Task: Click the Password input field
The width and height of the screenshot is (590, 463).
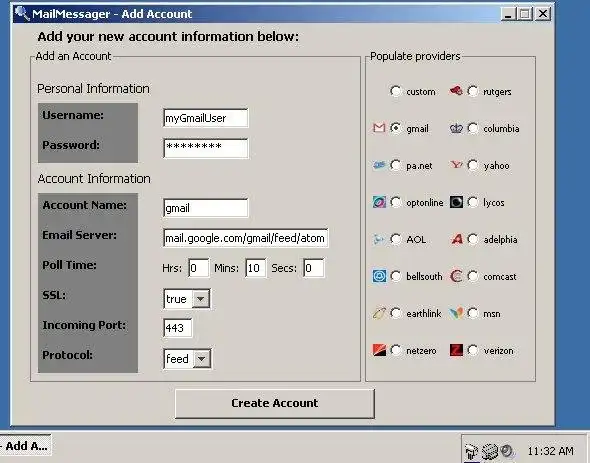Action: (x=206, y=148)
